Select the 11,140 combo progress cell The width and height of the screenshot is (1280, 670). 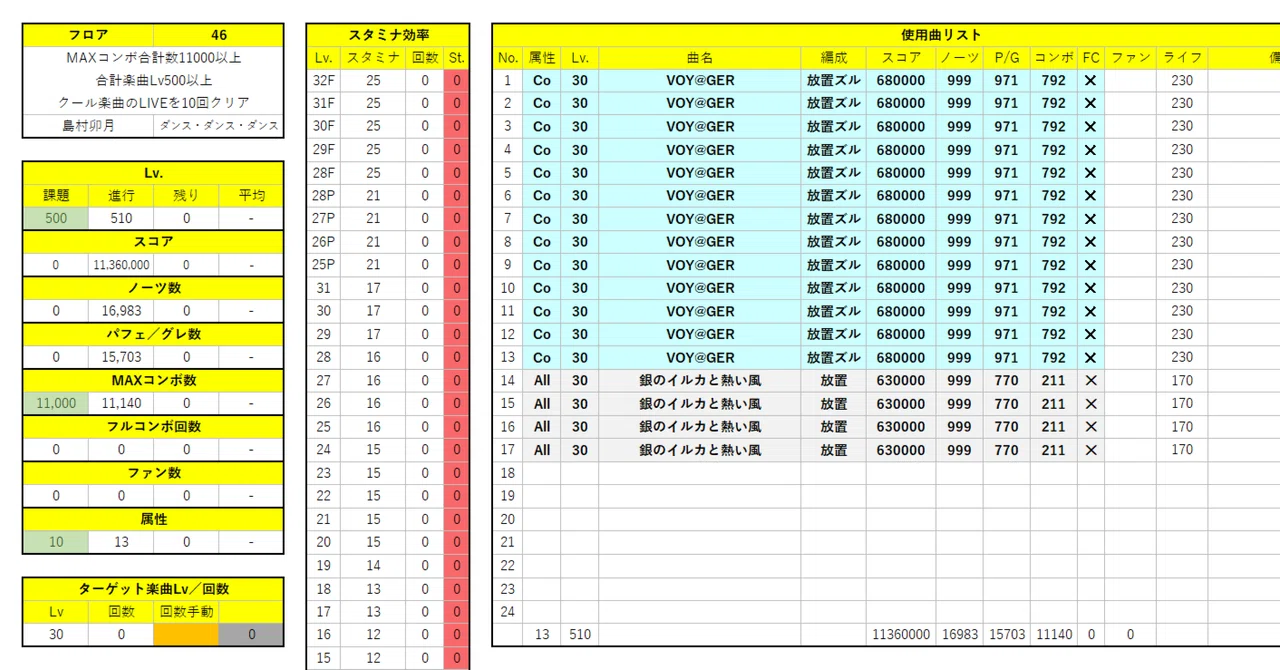121,403
